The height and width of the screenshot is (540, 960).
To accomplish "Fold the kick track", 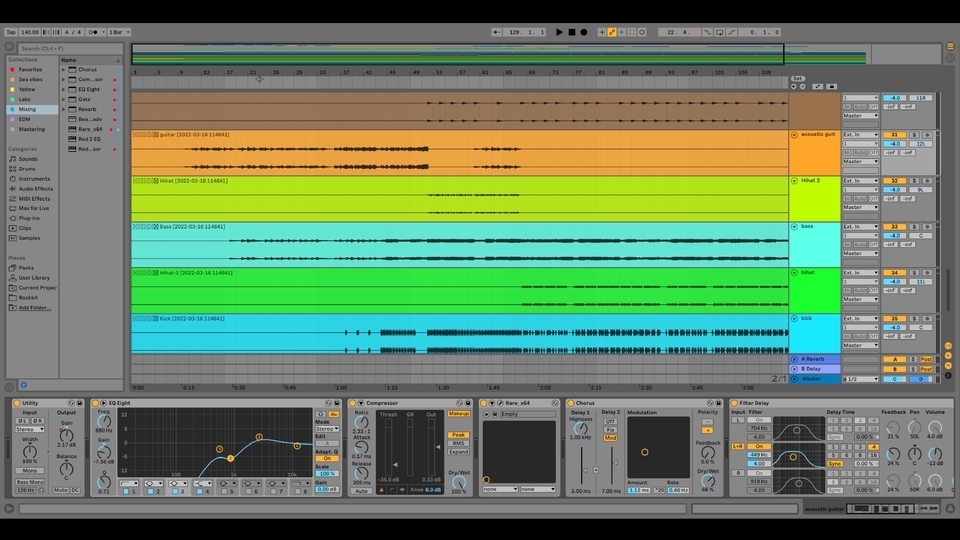I will coord(794,318).
